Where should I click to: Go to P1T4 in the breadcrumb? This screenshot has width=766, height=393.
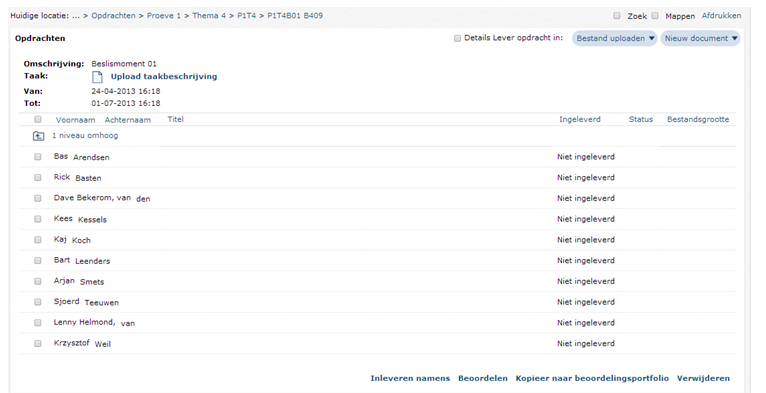247,16
